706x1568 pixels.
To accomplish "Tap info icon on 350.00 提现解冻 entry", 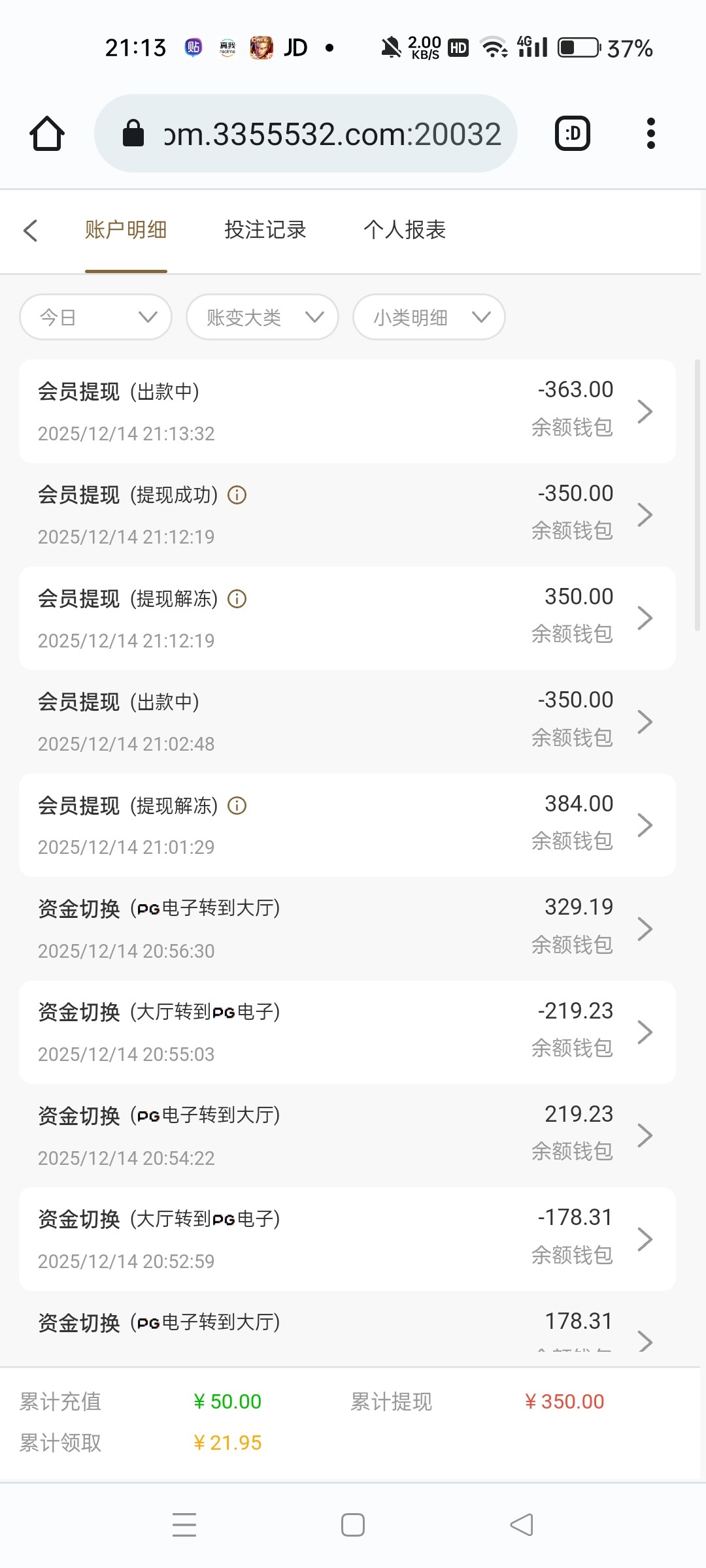I will tap(237, 598).
